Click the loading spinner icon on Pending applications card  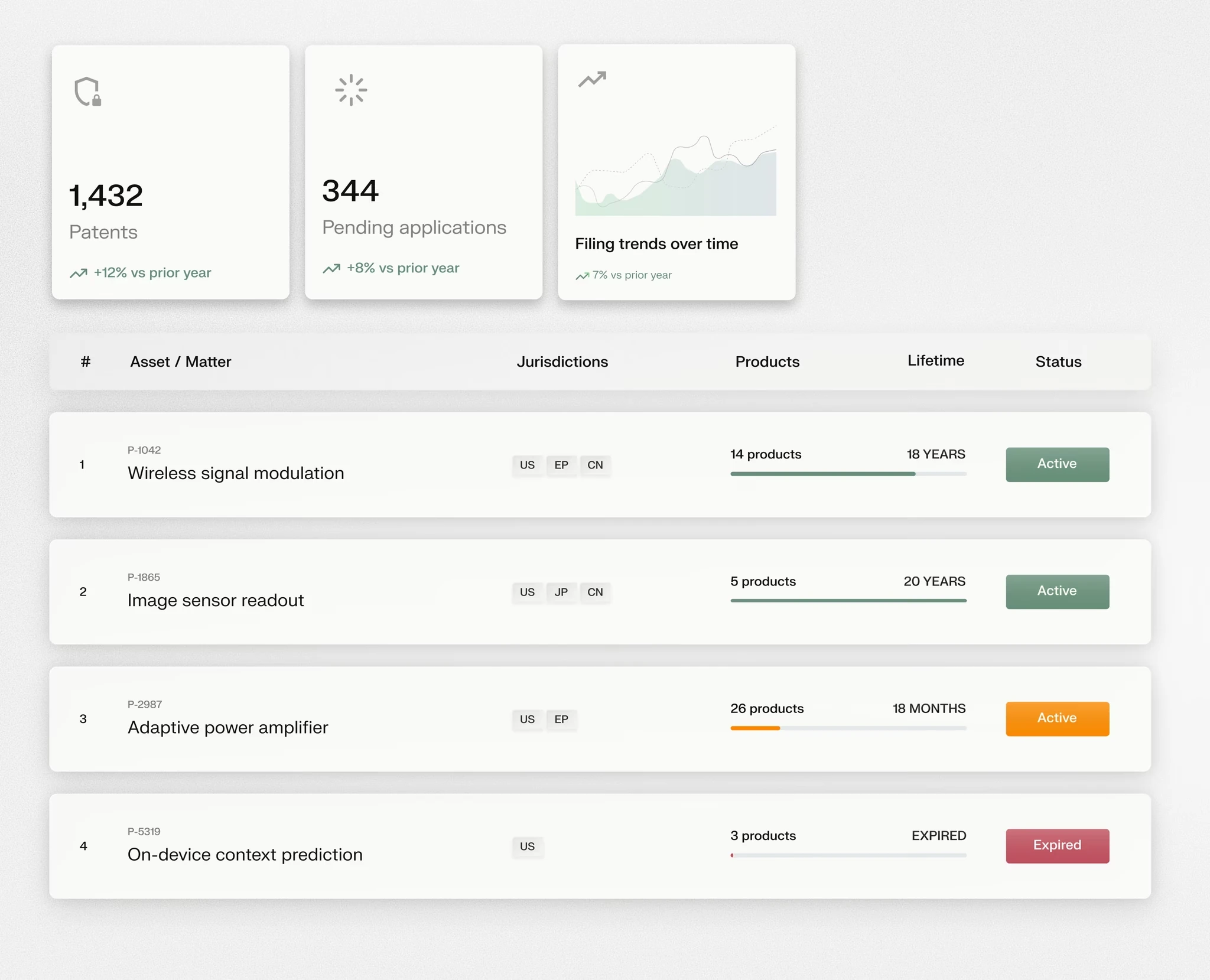351,90
